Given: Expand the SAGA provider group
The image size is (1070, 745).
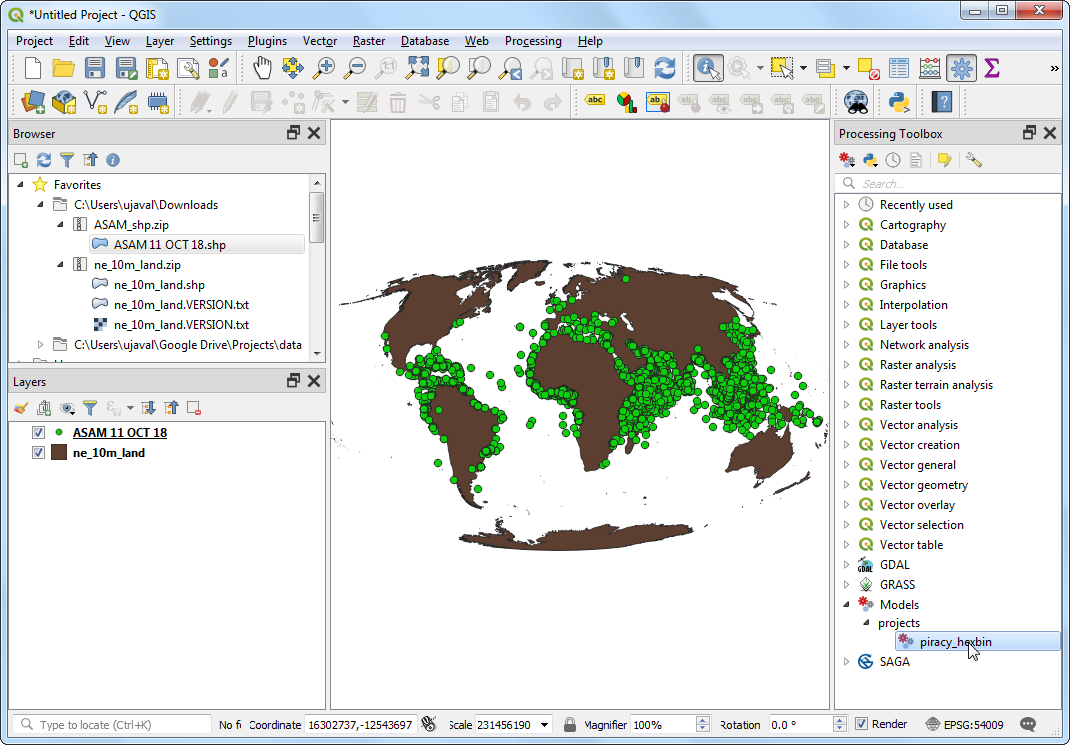Looking at the screenshot, I should (846, 662).
